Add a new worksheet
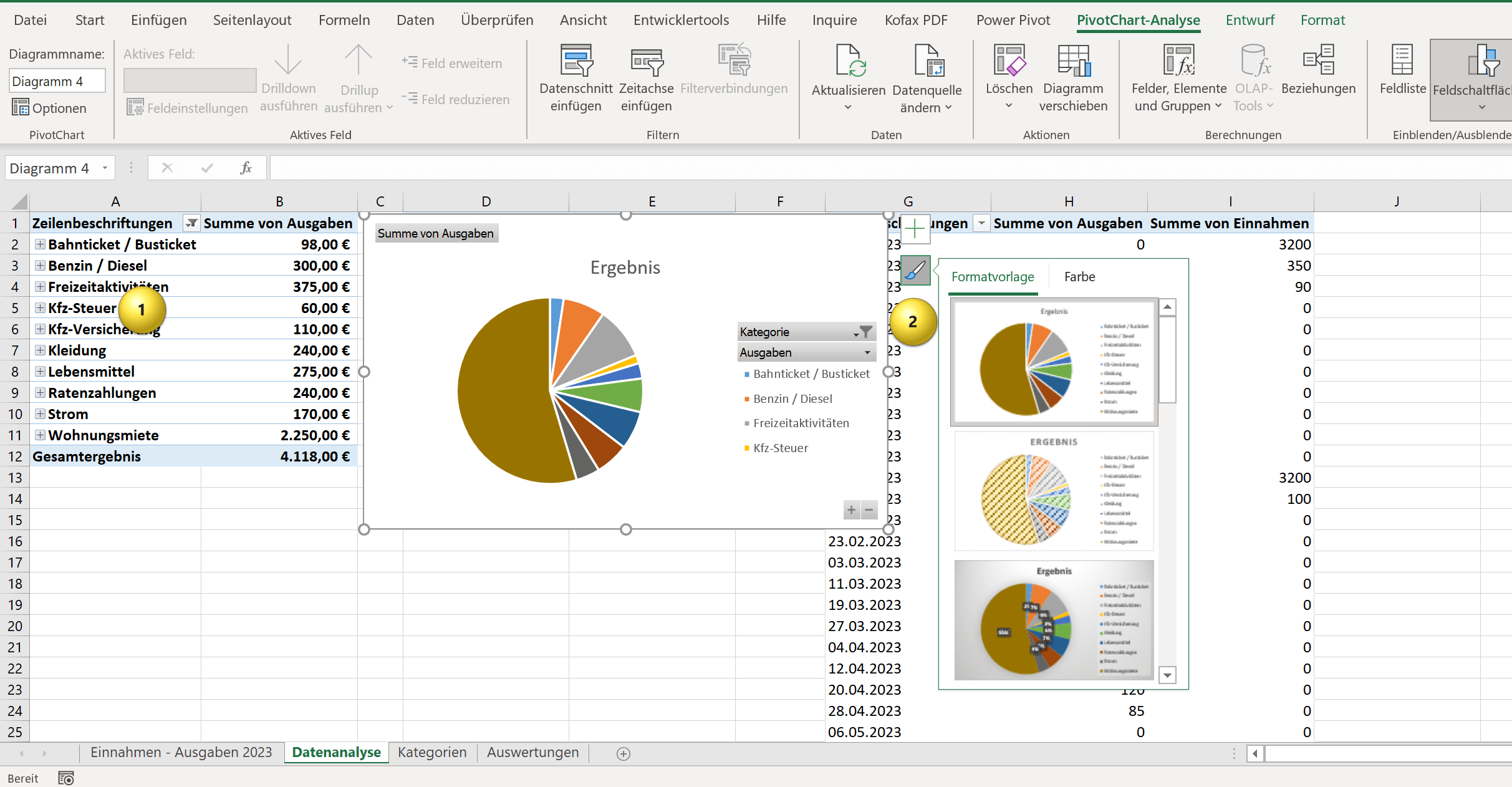Screen dimensions: 1512x787 tap(623, 753)
